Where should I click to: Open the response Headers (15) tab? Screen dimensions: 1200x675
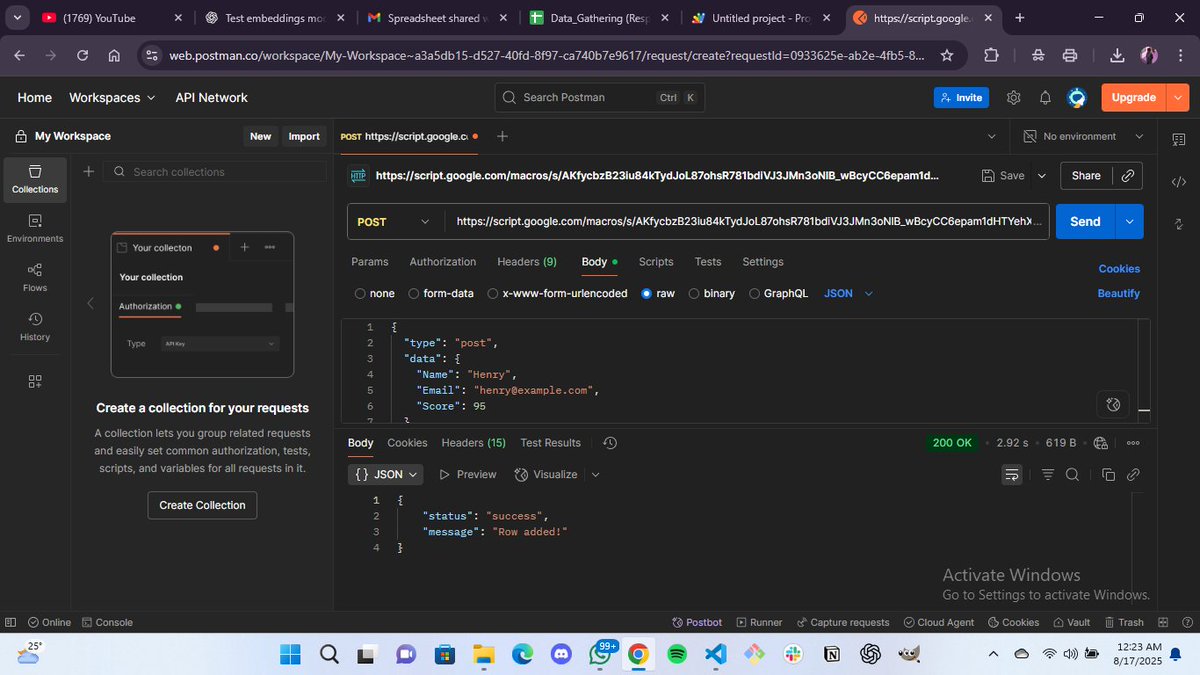[474, 442]
